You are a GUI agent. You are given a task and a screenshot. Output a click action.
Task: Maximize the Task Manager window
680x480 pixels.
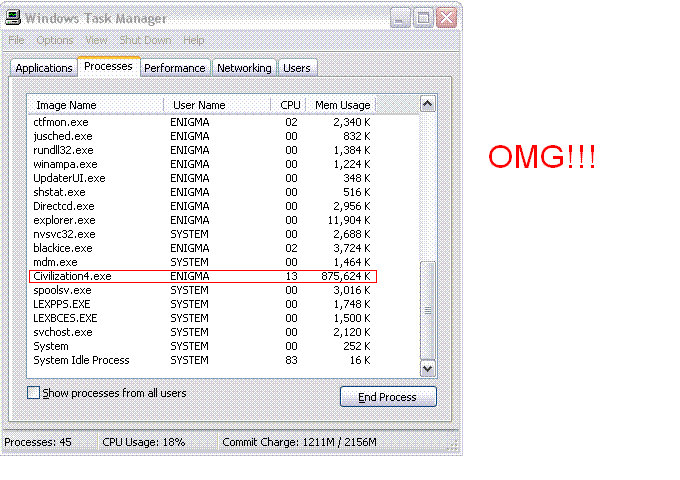click(x=423, y=18)
